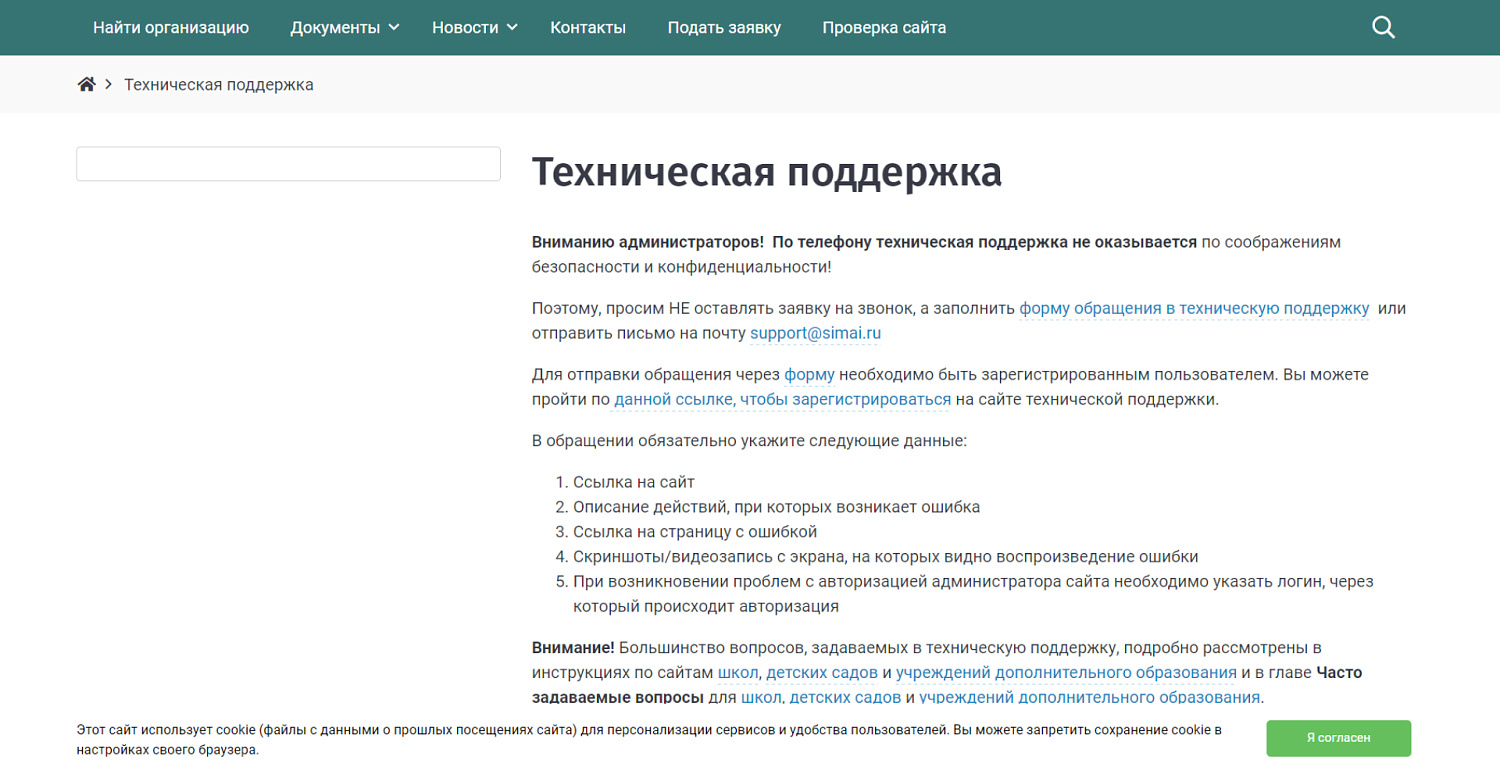Expand the Новости dropdown arrow
Viewport: 1500px width, 760px height.
[512, 27]
